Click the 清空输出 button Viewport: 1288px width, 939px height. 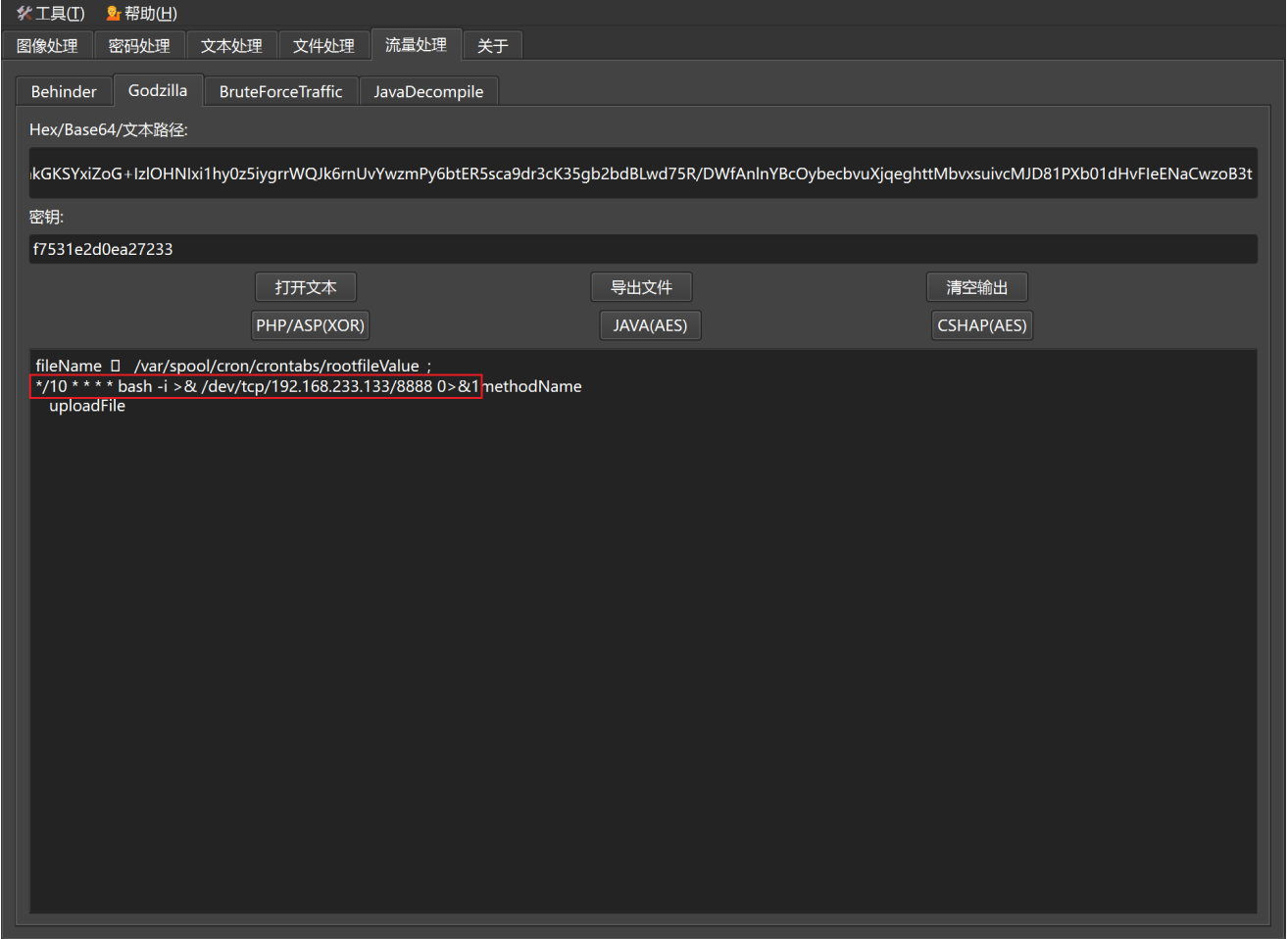click(x=977, y=287)
